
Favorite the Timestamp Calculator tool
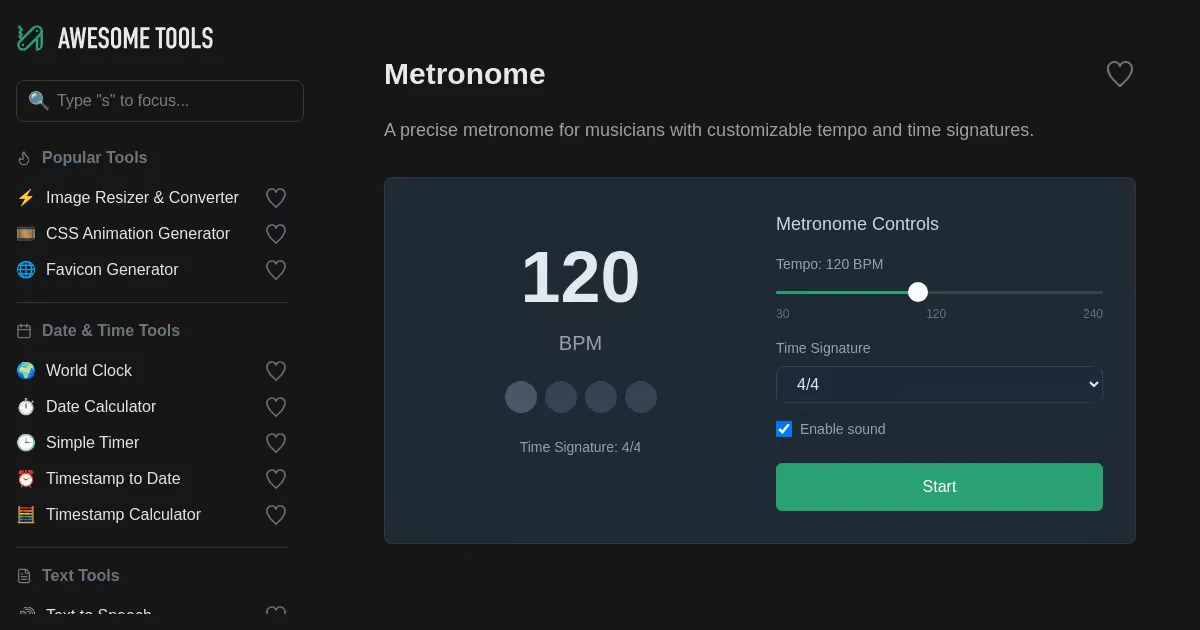tap(276, 515)
